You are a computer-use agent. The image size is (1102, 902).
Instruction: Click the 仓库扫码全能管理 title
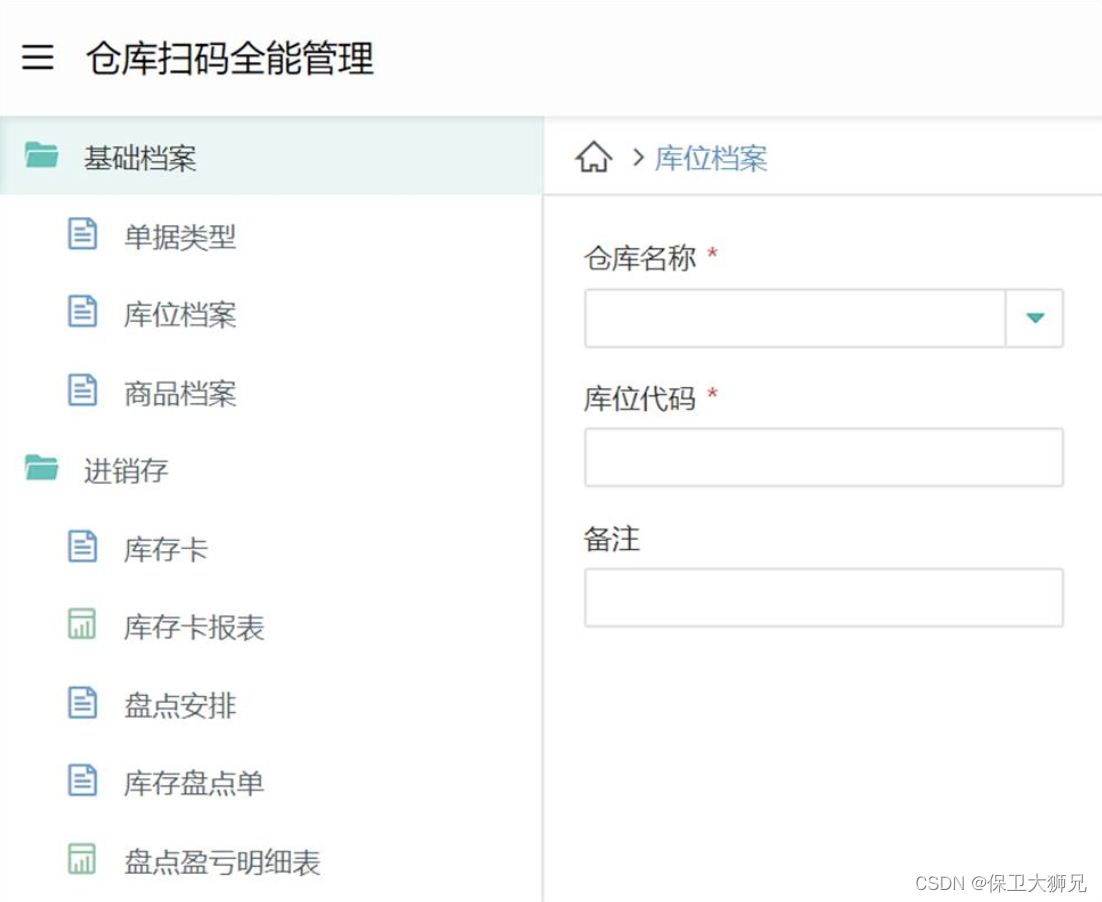pos(230,58)
